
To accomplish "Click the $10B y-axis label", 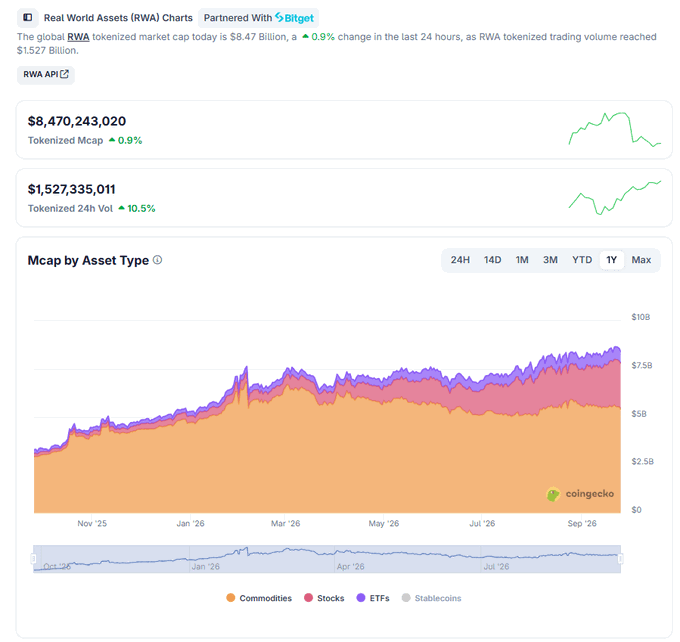I will (x=641, y=317).
